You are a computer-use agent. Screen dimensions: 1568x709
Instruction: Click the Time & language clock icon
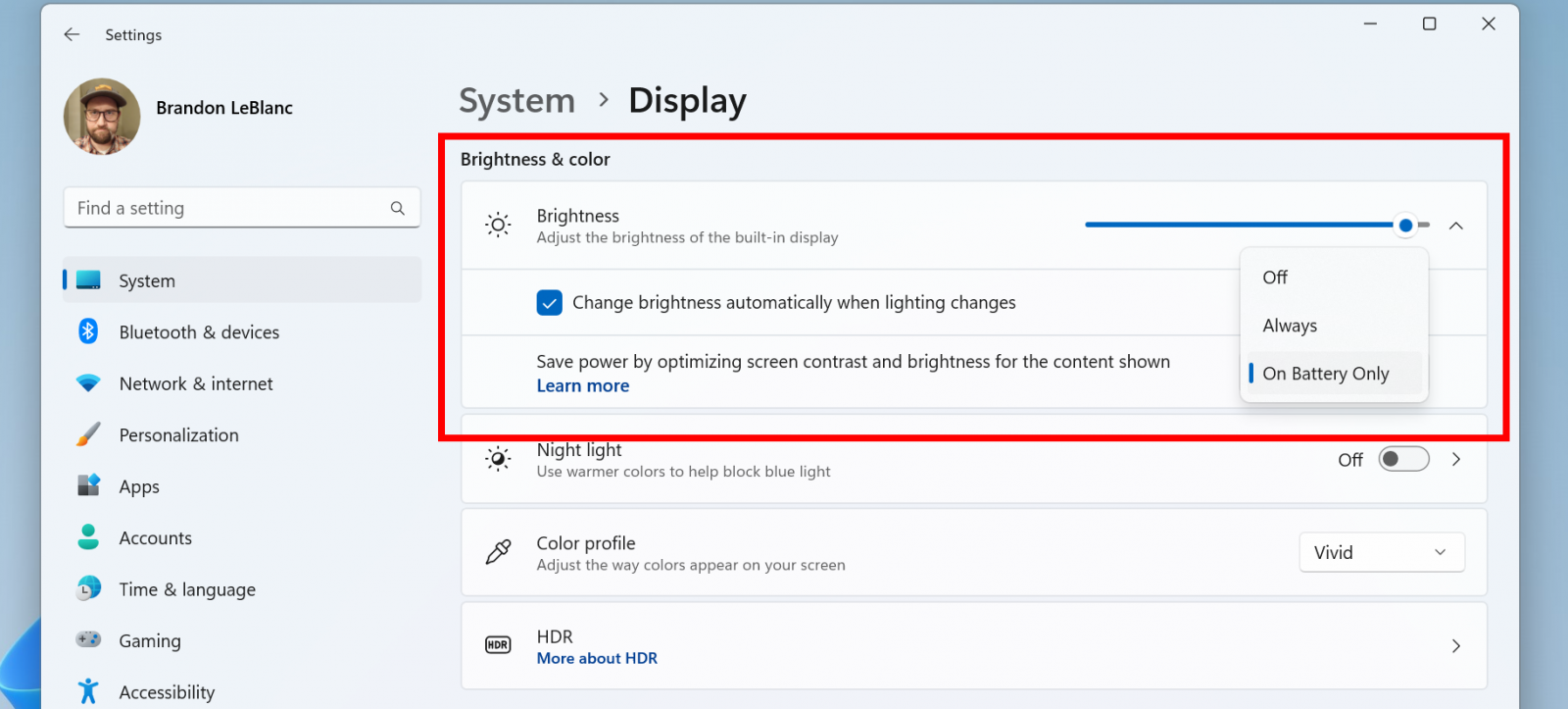coord(88,588)
